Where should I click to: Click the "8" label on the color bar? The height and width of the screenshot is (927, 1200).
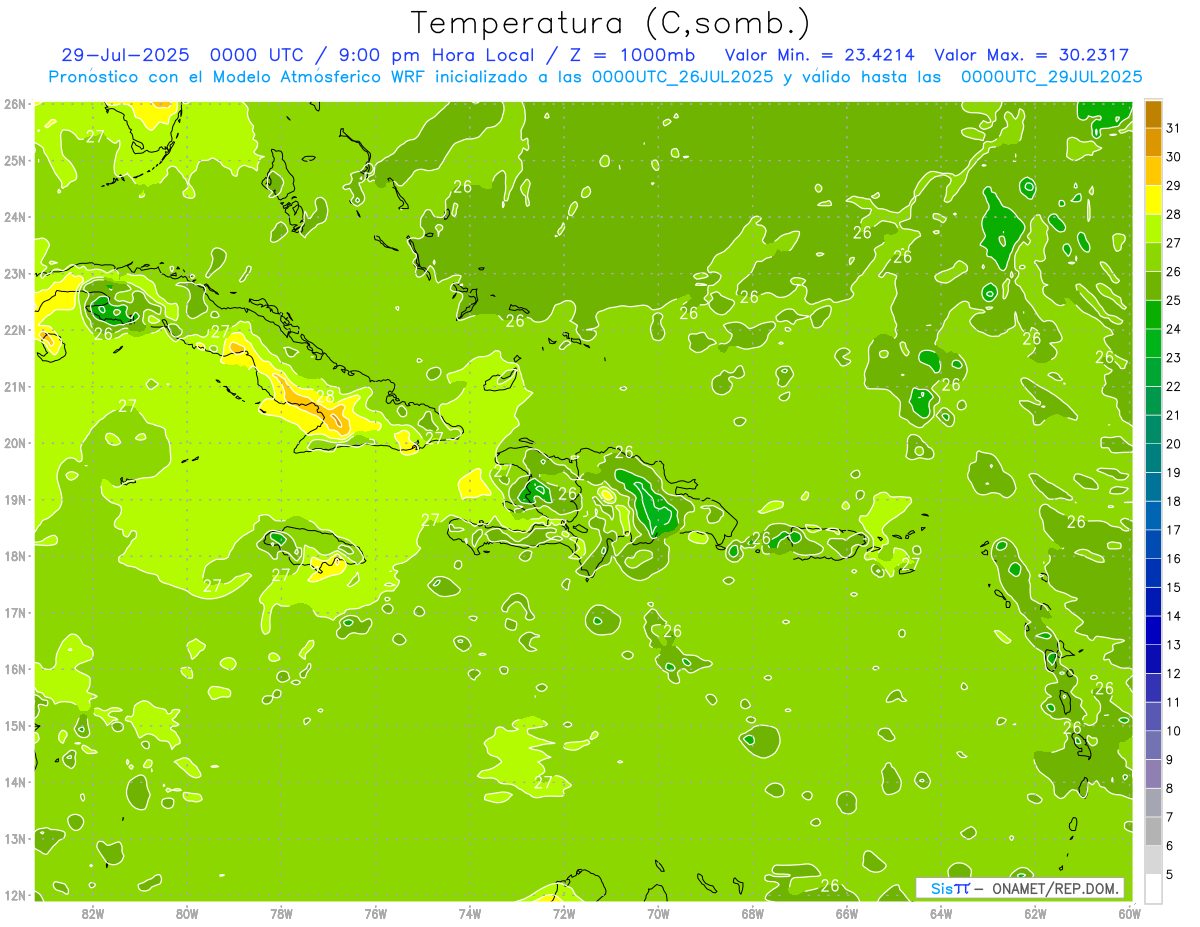click(x=1170, y=788)
